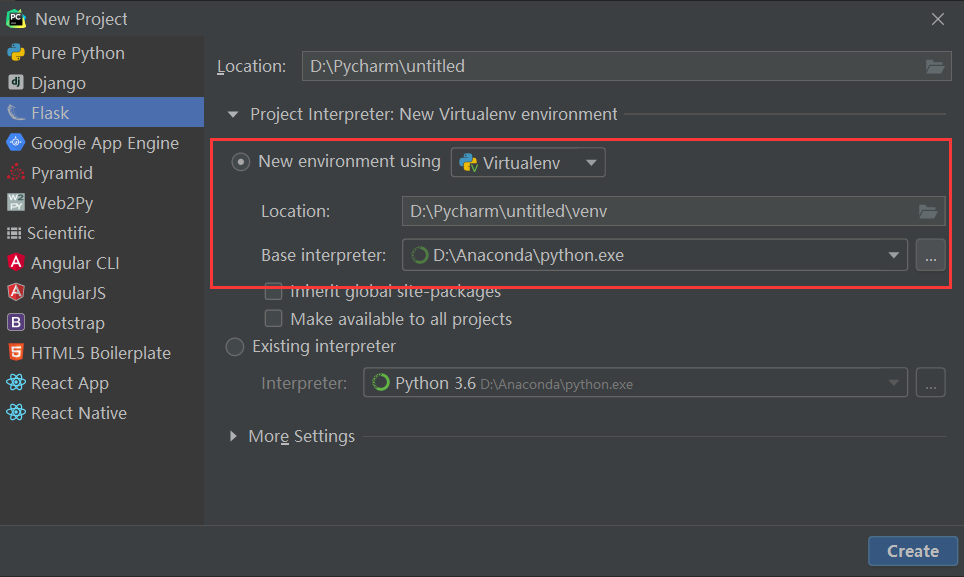Image resolution: width=964 pixels, height=577 pixels.
Task: Edit the venv Location path field
Action: click(673, 211)
